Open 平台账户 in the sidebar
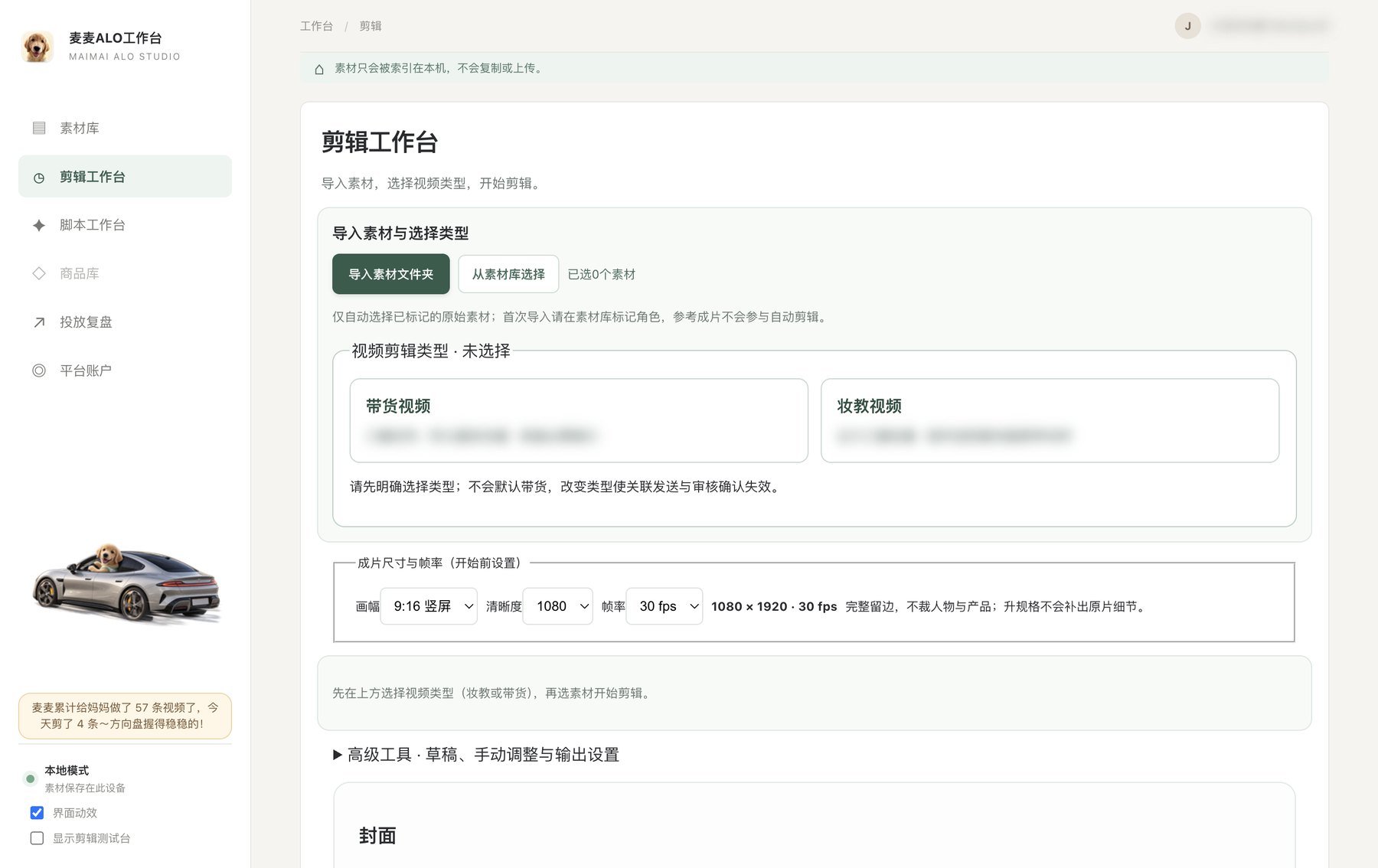The image size is (1378, 868). pos(125,370)
